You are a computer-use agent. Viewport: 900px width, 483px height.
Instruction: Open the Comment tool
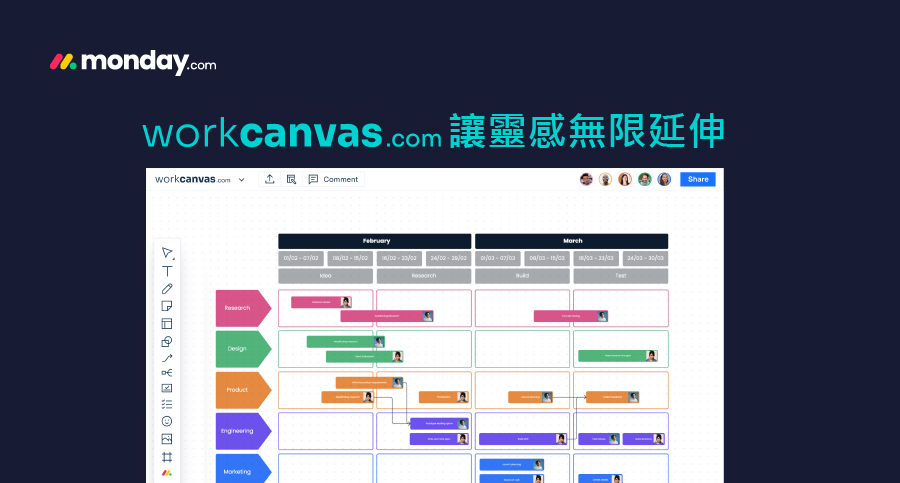click(333, 179)
